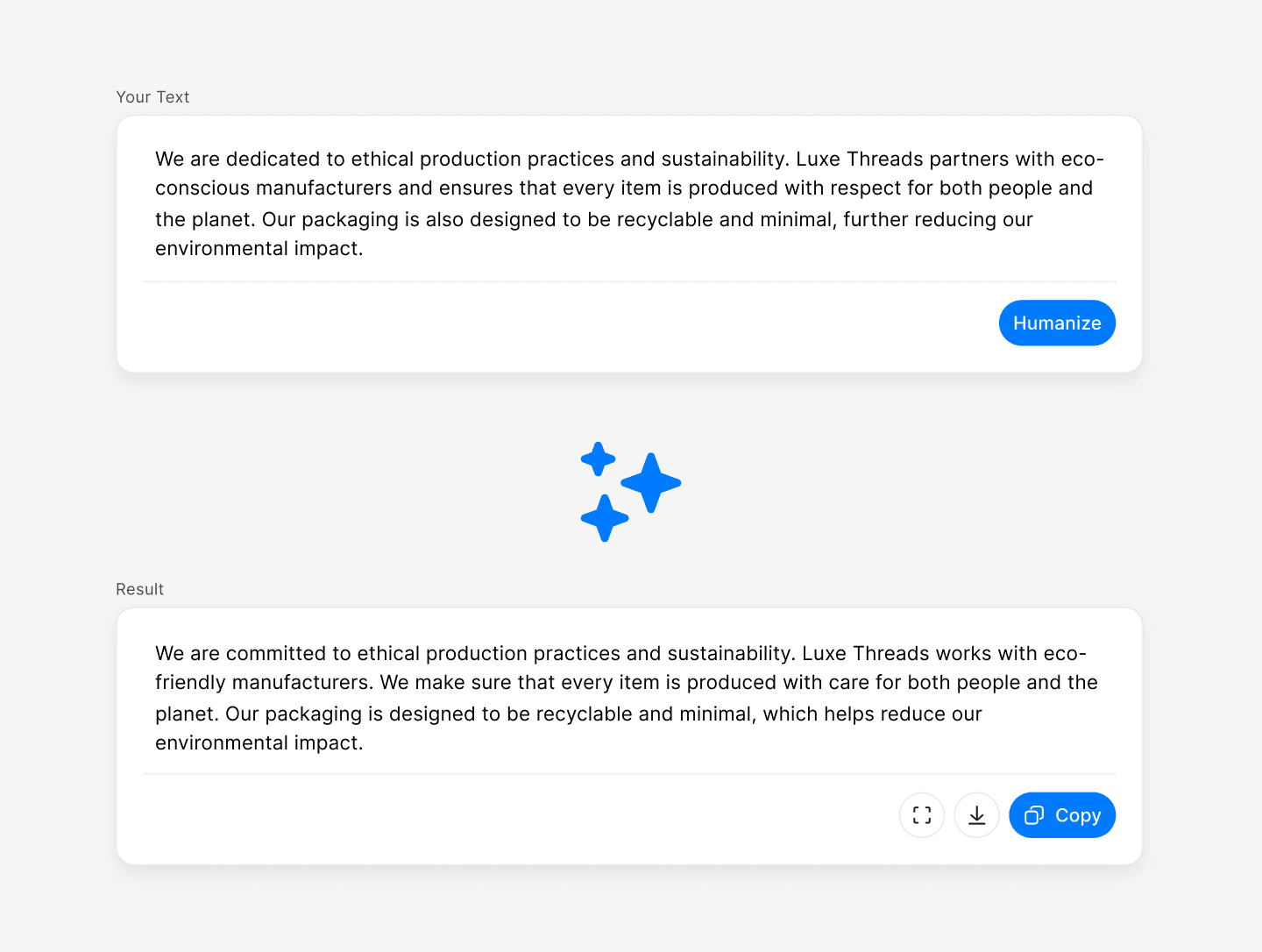This screenshot has width=1262, height=952.
Task: Click the large blue sparkle star
Action: (651, 483)
